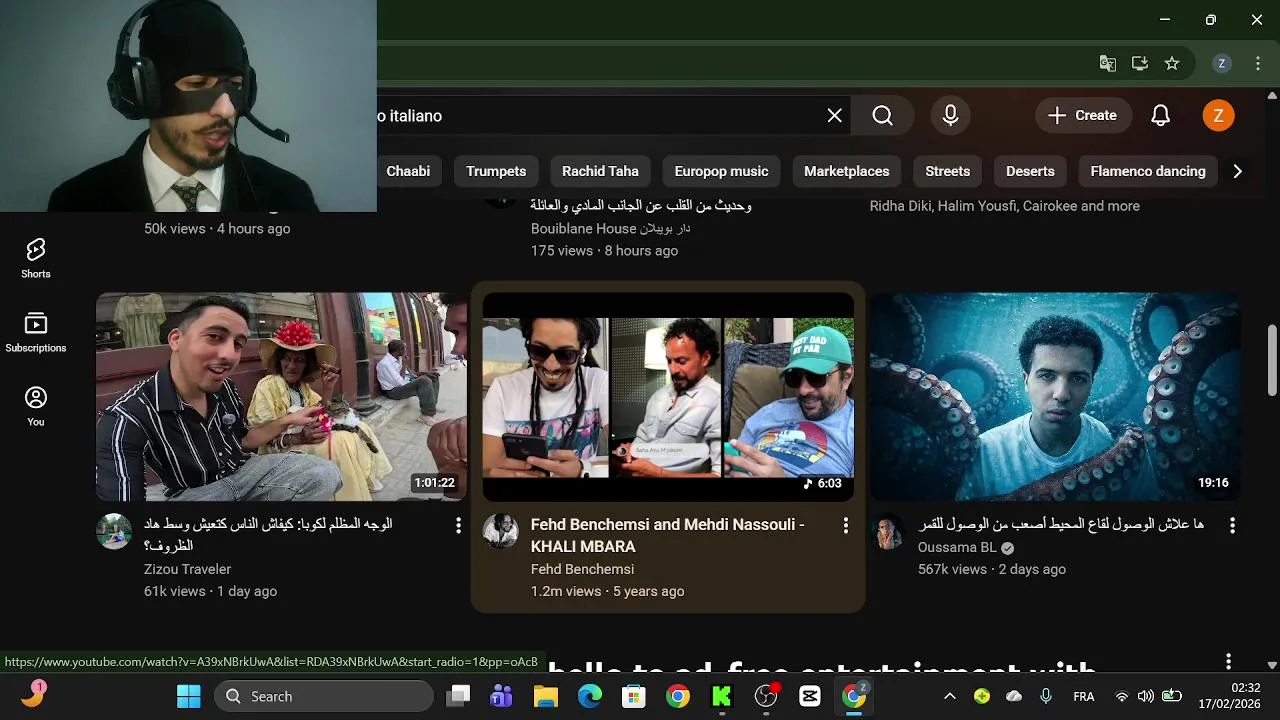1280x720 pixels.
Task: Select the Trumpets filter chip
Action: pyautogui.click(x=496, y=171)
